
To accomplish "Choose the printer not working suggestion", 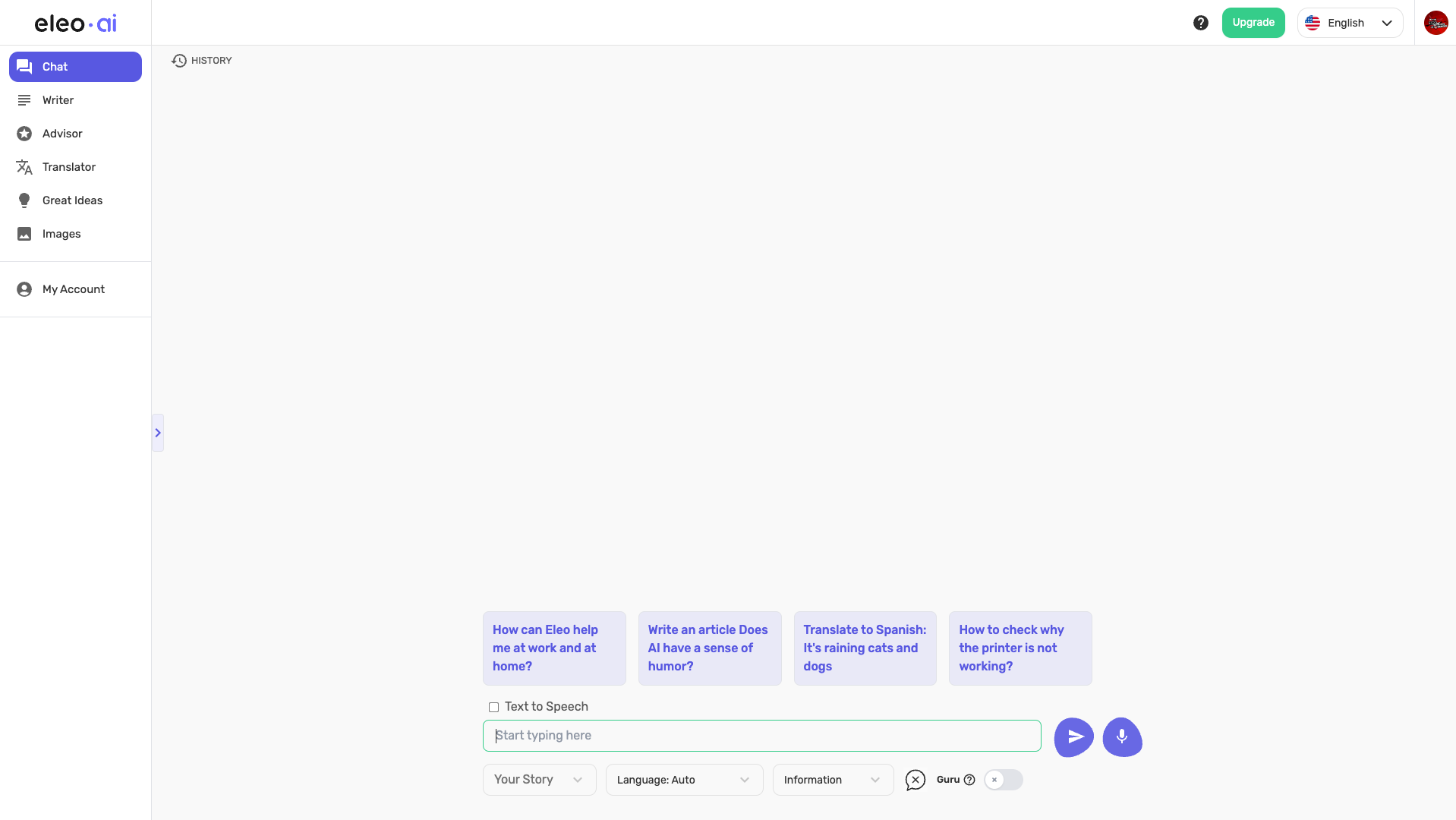I will tap(1020, 648).
